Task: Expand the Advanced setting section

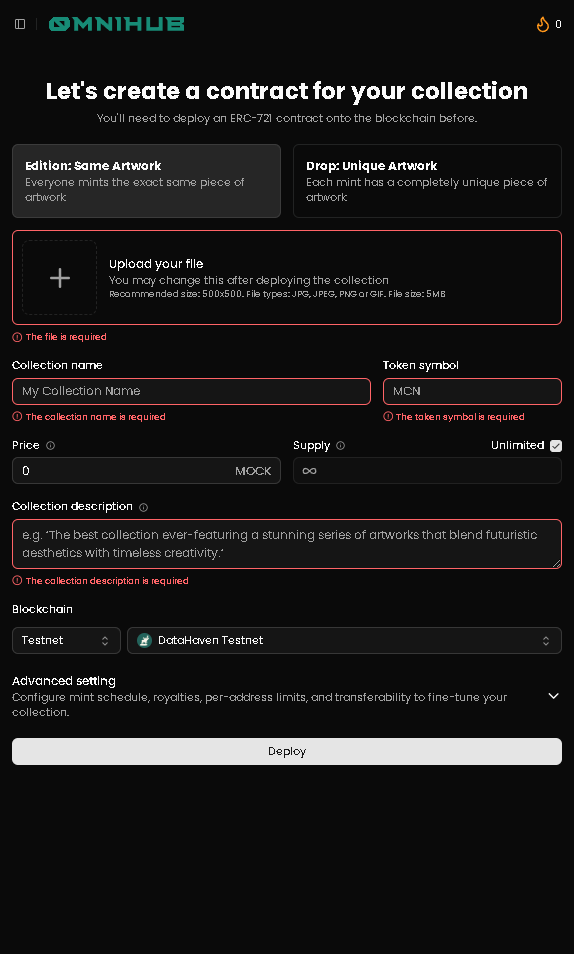Action: 553,695
